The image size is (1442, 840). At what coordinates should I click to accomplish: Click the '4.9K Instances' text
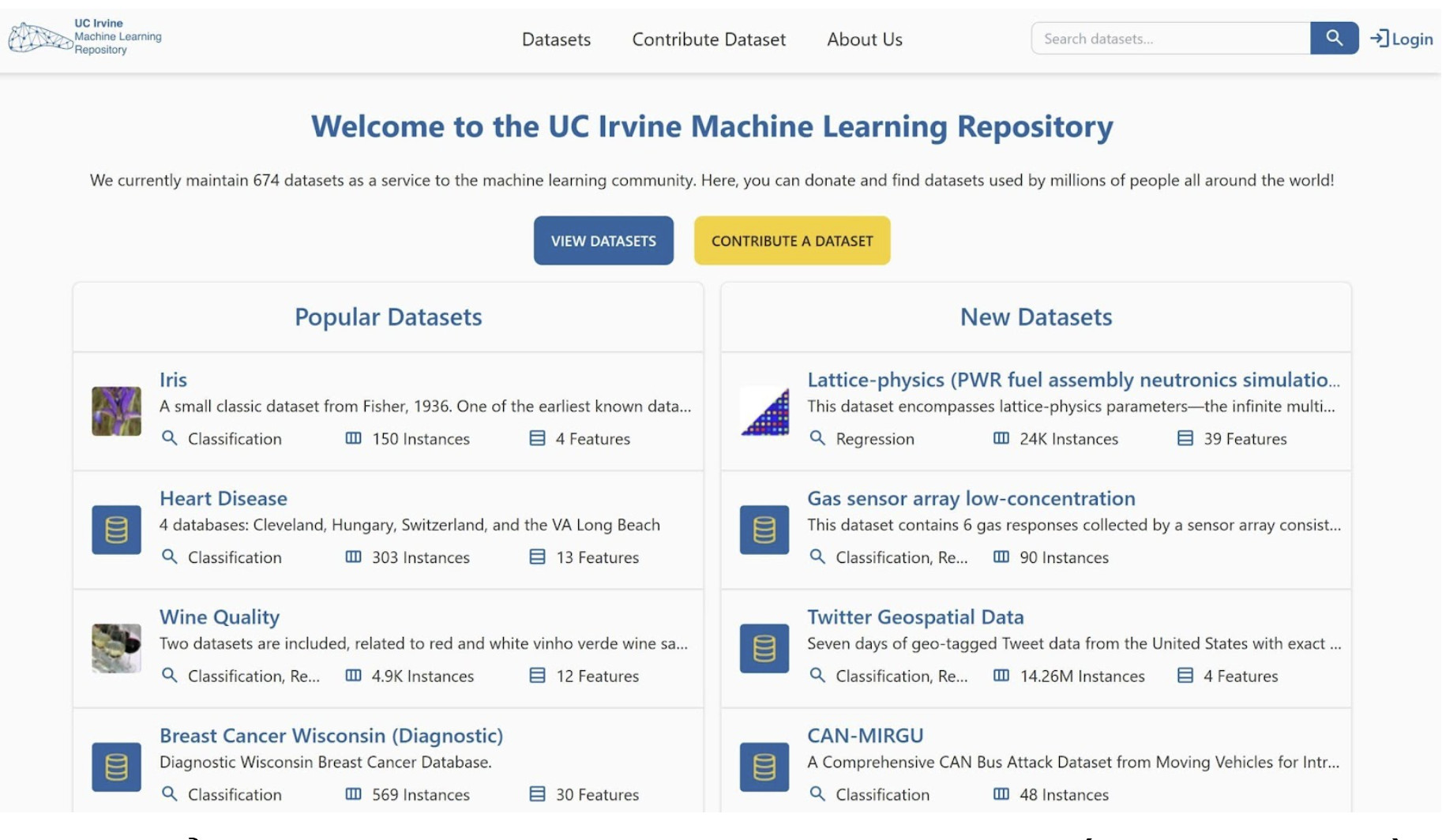click(422, 676)
